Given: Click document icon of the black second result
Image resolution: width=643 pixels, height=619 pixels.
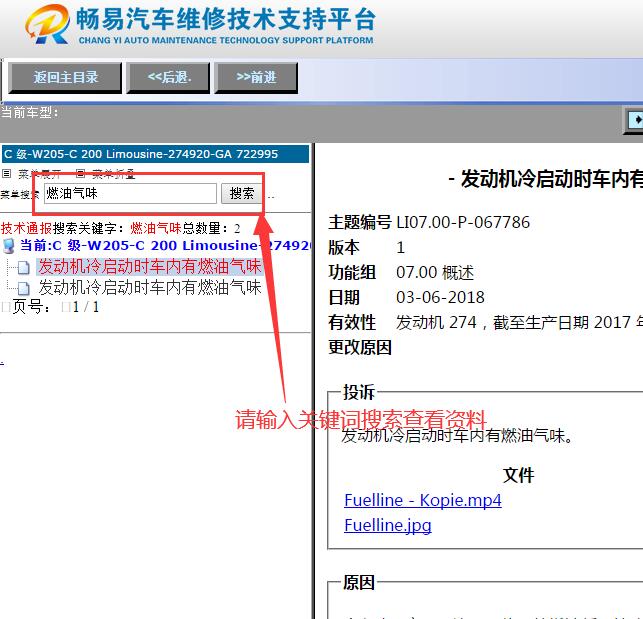Looking at the screenshot, I should [x=24, y=288].
